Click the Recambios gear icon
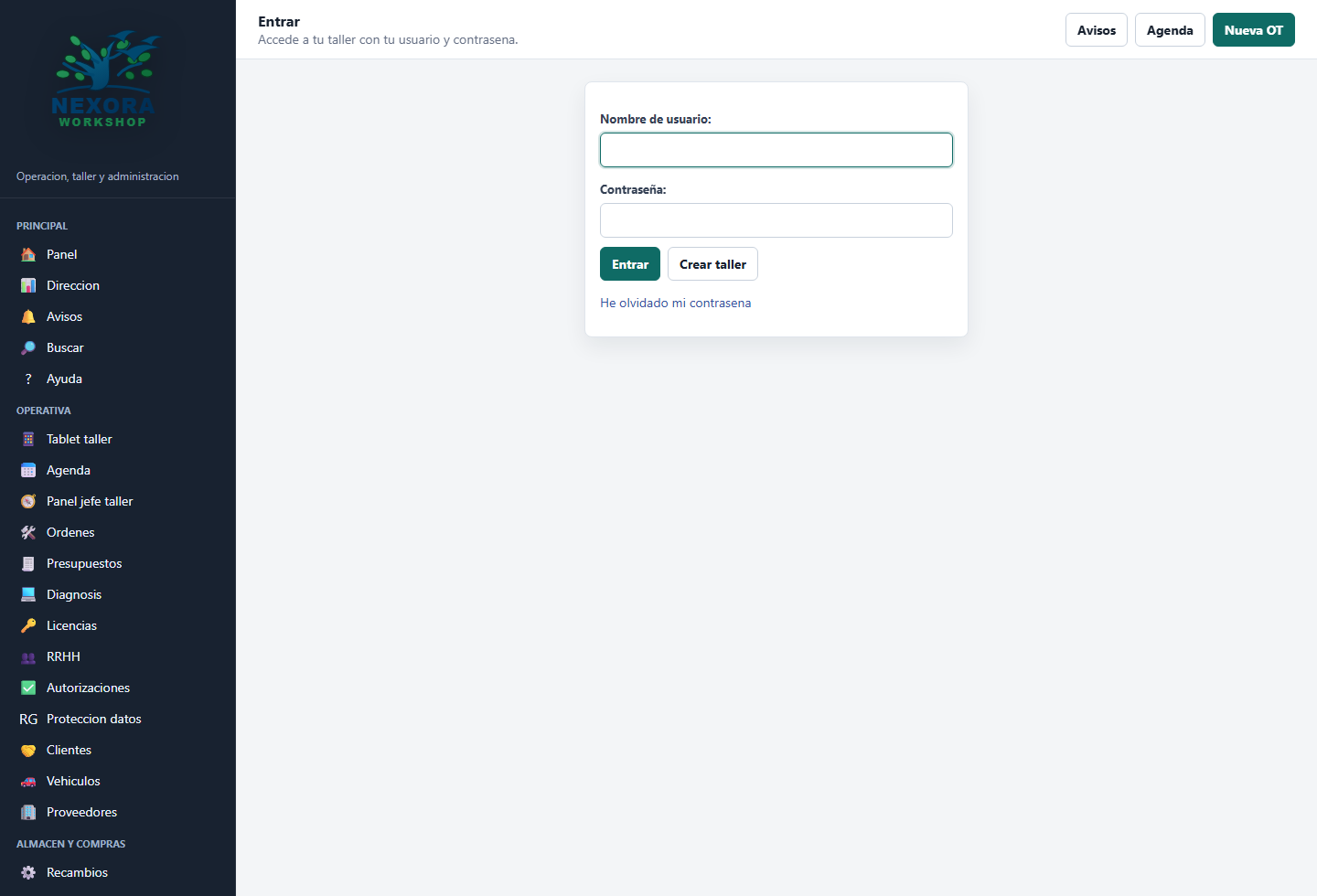The image size is (1317, 896). point(28,872)
